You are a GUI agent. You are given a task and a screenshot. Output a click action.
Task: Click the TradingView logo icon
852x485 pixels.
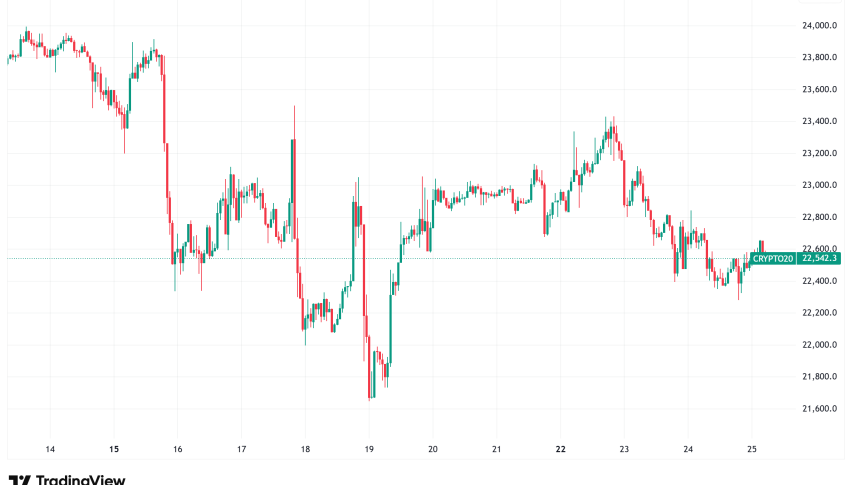[19, 479]
